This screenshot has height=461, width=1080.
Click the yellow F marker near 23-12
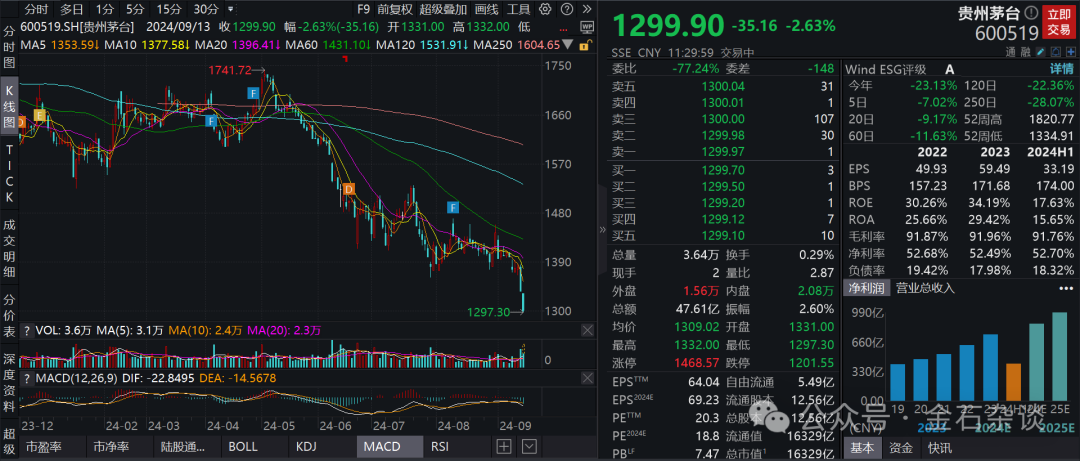[39, 115]
